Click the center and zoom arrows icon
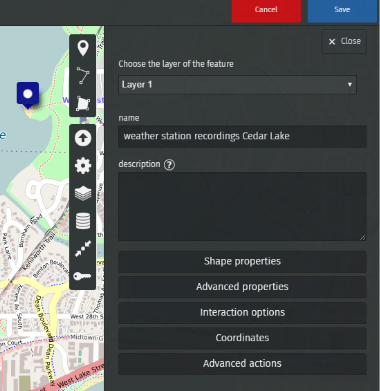 click(83, 249)
